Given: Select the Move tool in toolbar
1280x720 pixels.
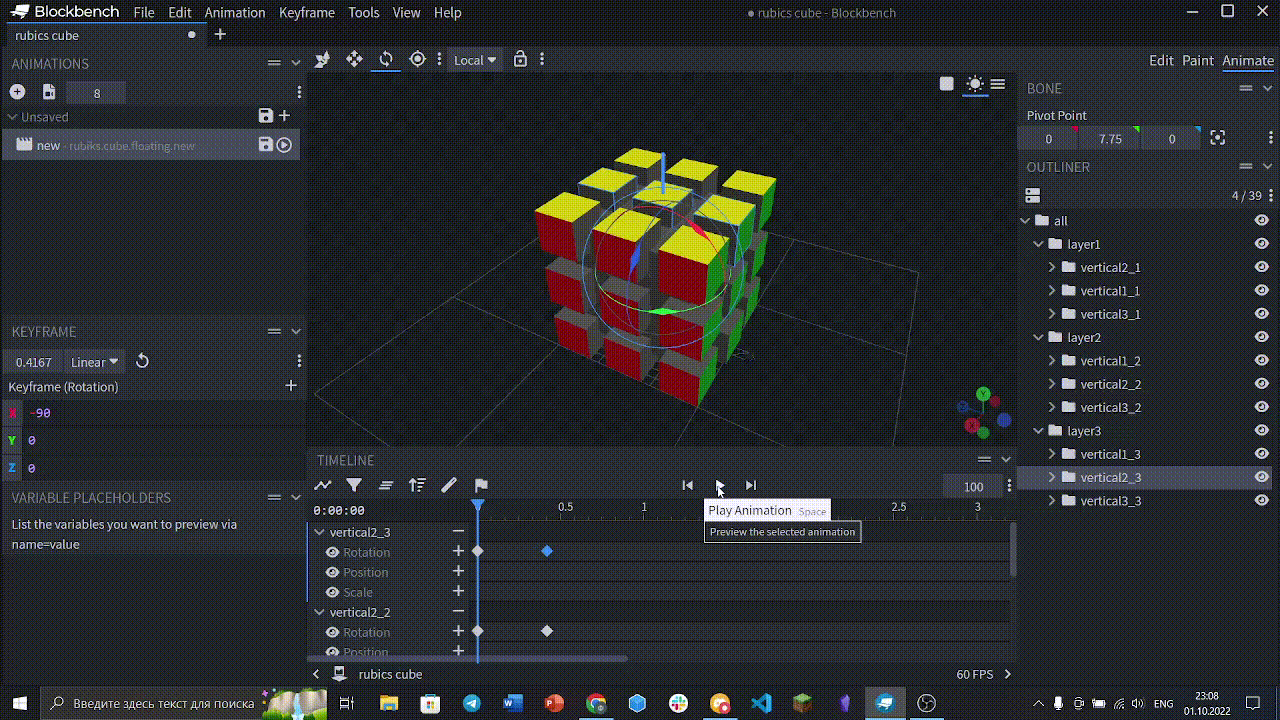Looking at the screenshot, I should 354,60.
